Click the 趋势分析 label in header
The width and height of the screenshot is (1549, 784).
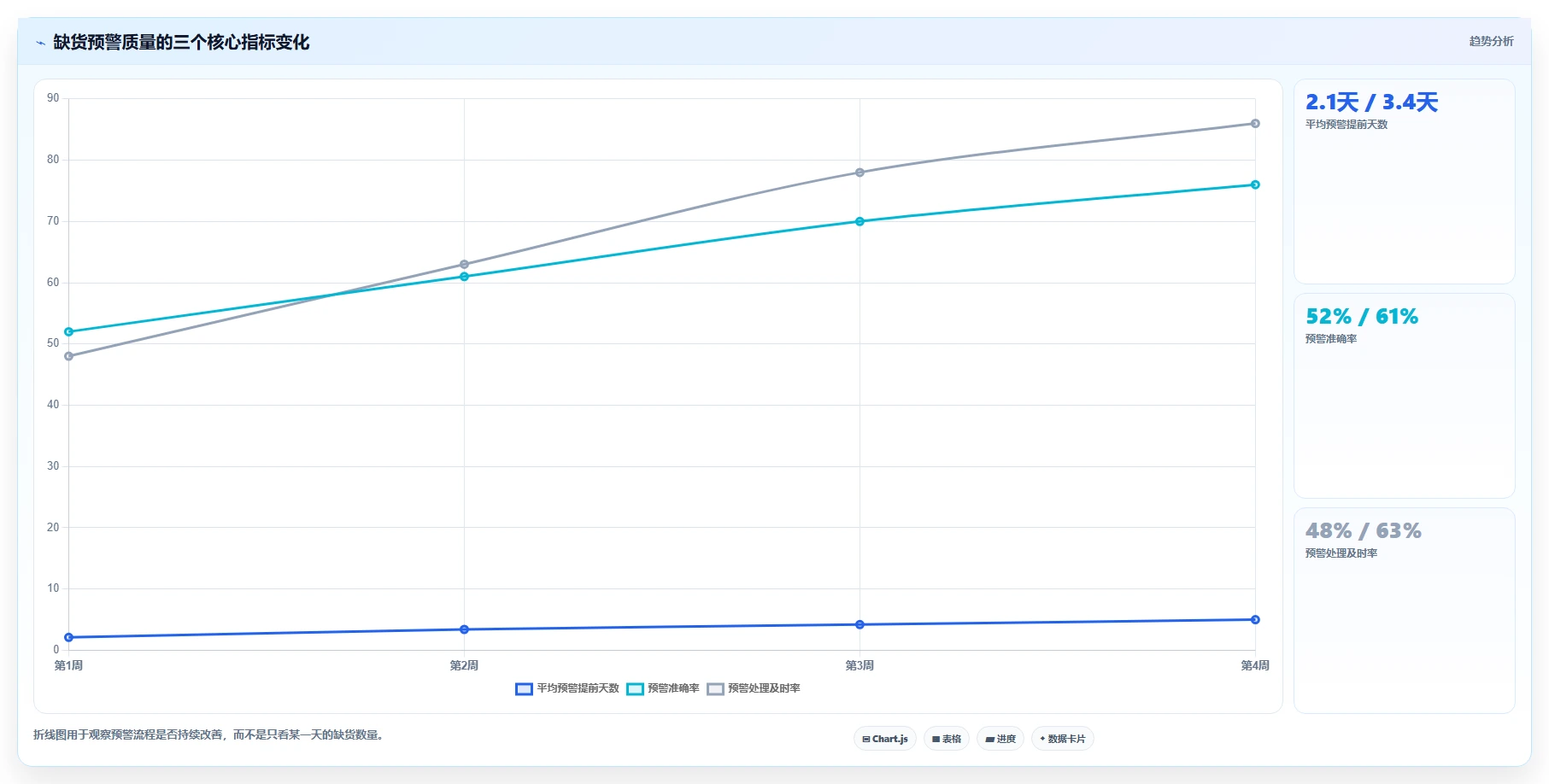tap(1491, 41)
